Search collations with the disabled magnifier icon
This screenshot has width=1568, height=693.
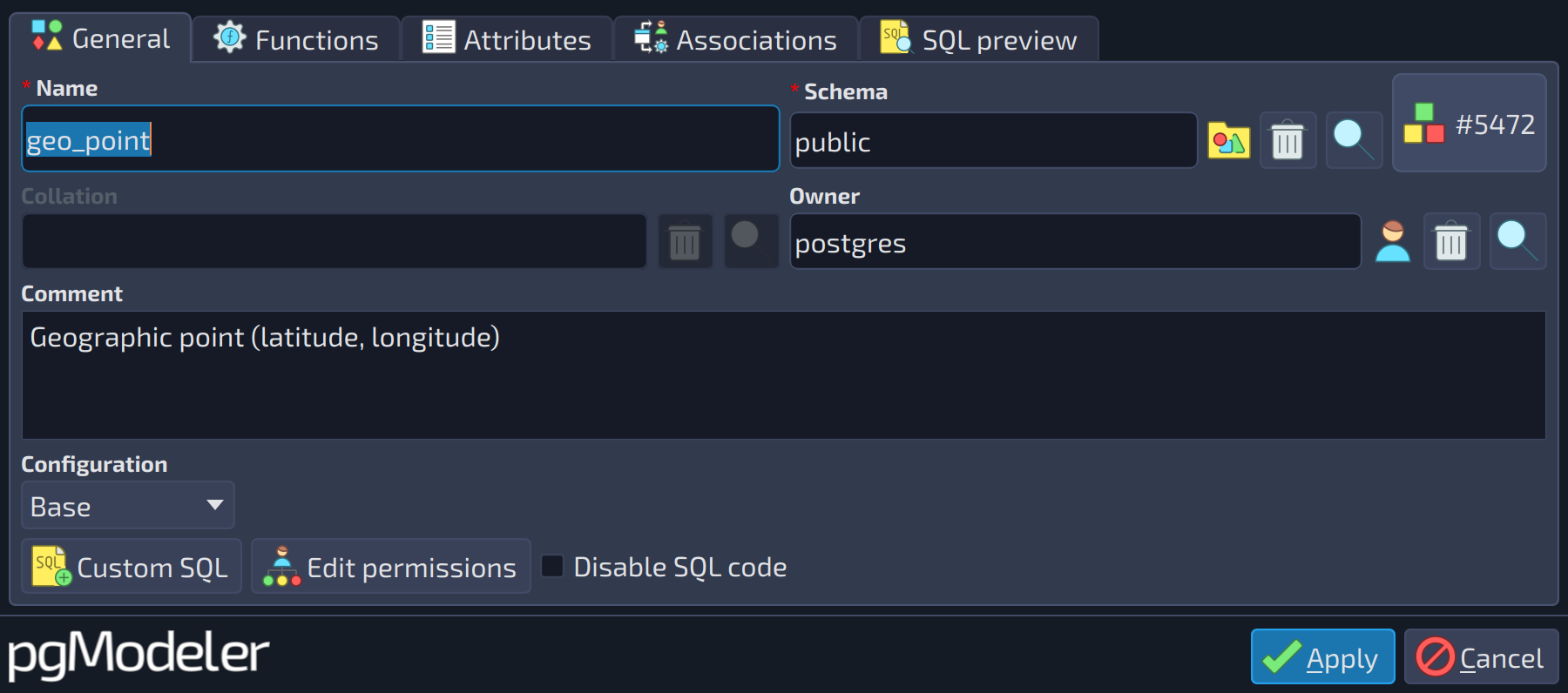[751, 241]
